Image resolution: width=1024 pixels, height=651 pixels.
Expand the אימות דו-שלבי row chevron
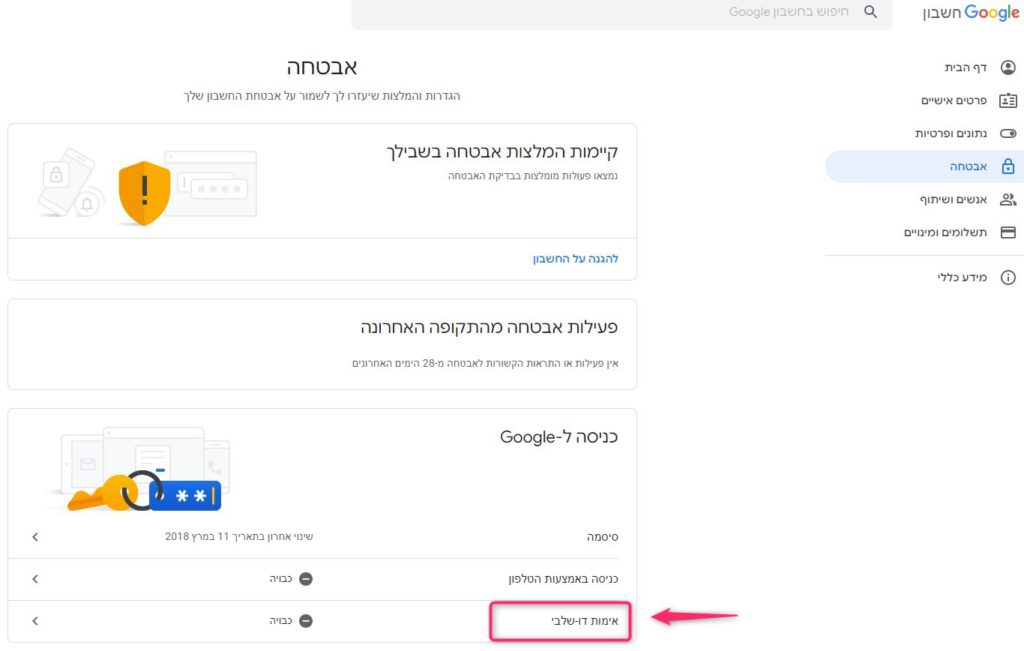(35, 620)
